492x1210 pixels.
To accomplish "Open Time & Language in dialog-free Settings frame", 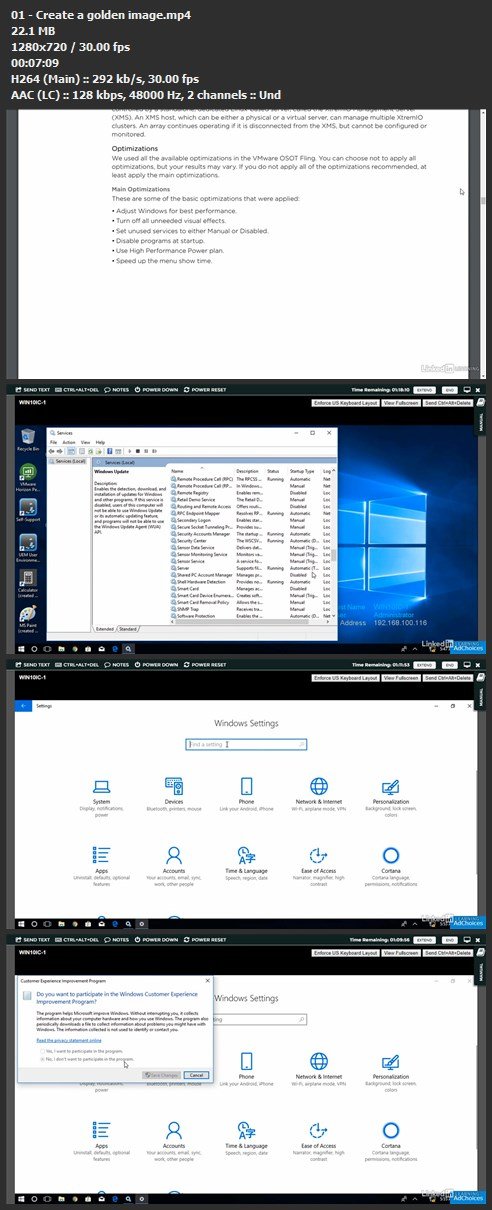I will pos(246,866).
